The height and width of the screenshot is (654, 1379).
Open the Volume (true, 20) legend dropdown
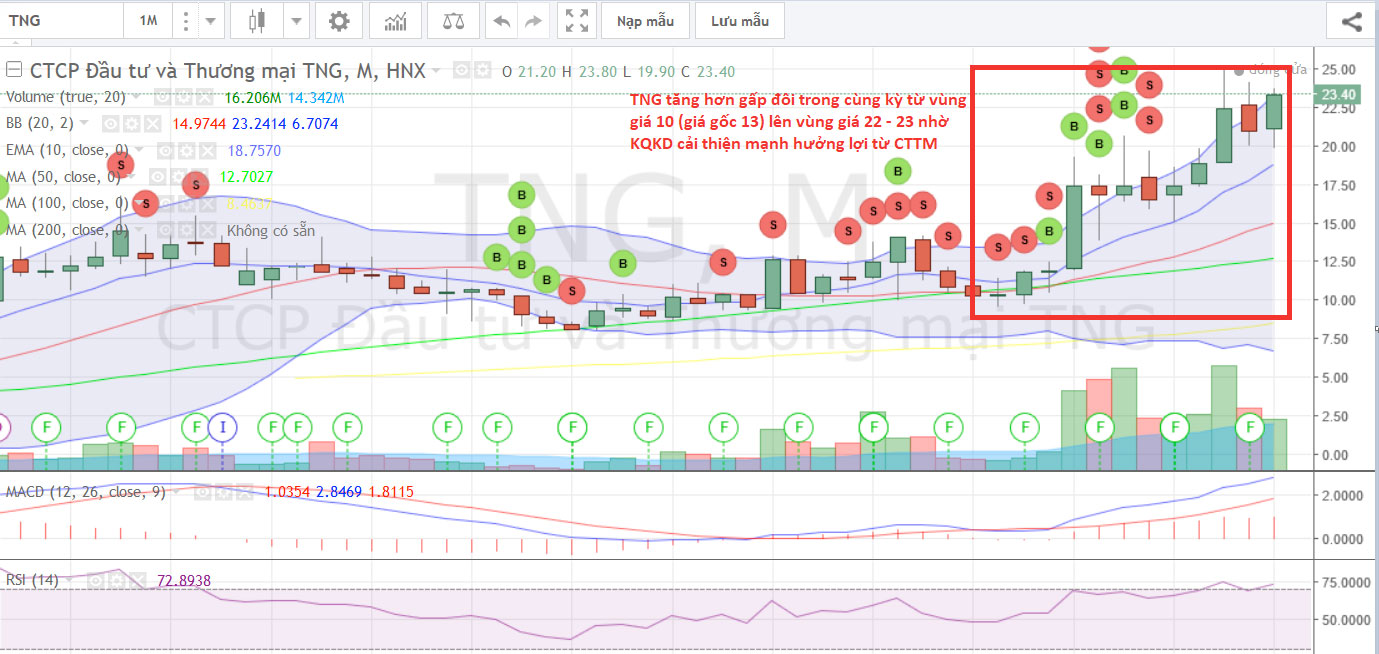[x=136, y=97]
